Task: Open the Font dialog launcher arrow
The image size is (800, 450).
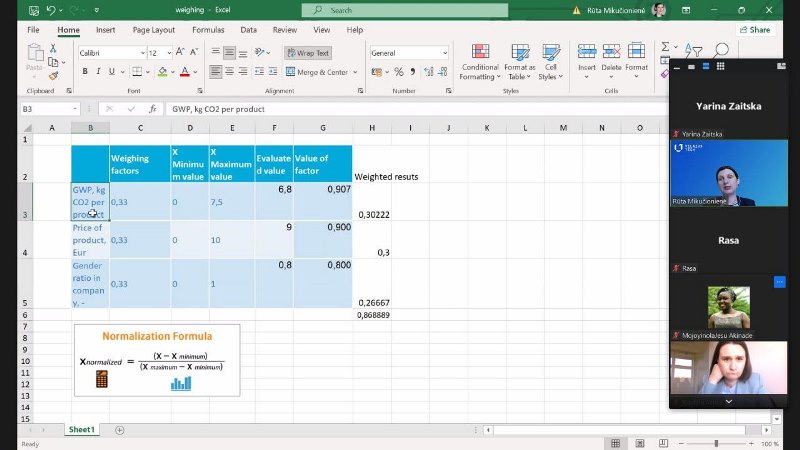Action: tap(200, 91)
